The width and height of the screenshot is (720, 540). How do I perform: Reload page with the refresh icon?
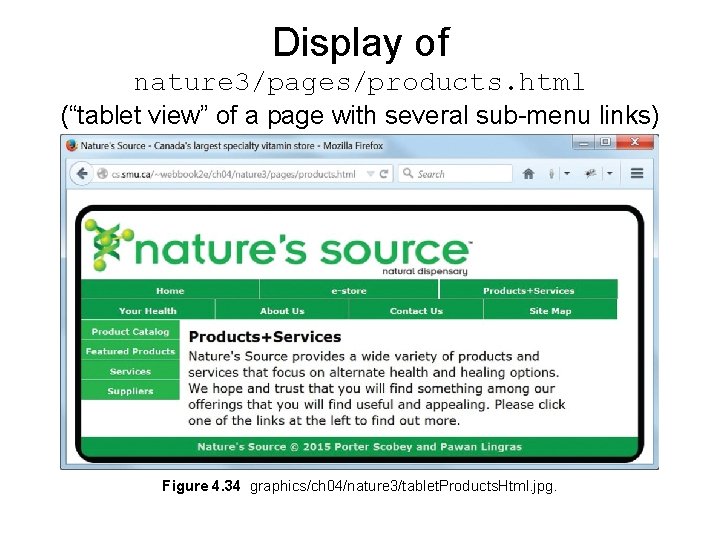384,174
